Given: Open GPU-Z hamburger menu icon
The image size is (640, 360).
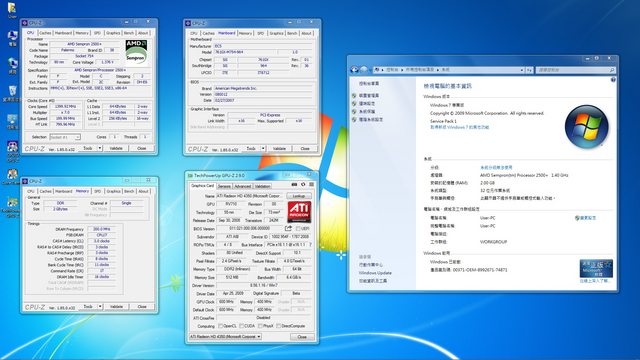Looking at the screenshot, I should pos(311,185).
